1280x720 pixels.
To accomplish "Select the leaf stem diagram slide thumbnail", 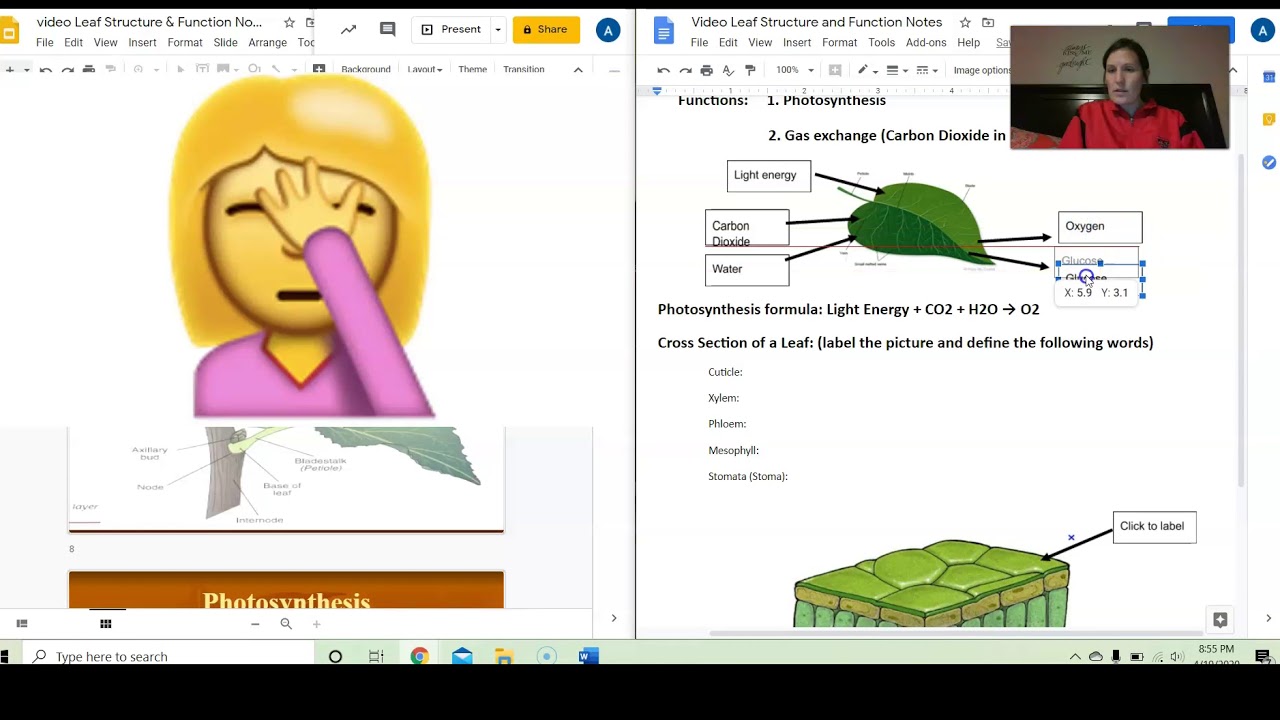I will click(286, 480).
